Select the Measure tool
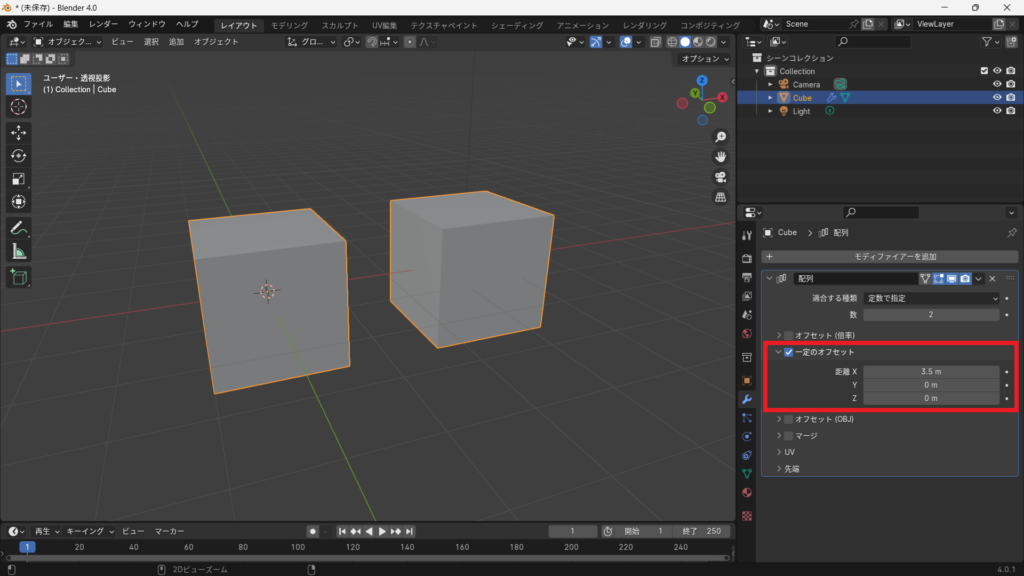Image resolution: width=1024 pixels, height=576 pixels. point(18,251)
